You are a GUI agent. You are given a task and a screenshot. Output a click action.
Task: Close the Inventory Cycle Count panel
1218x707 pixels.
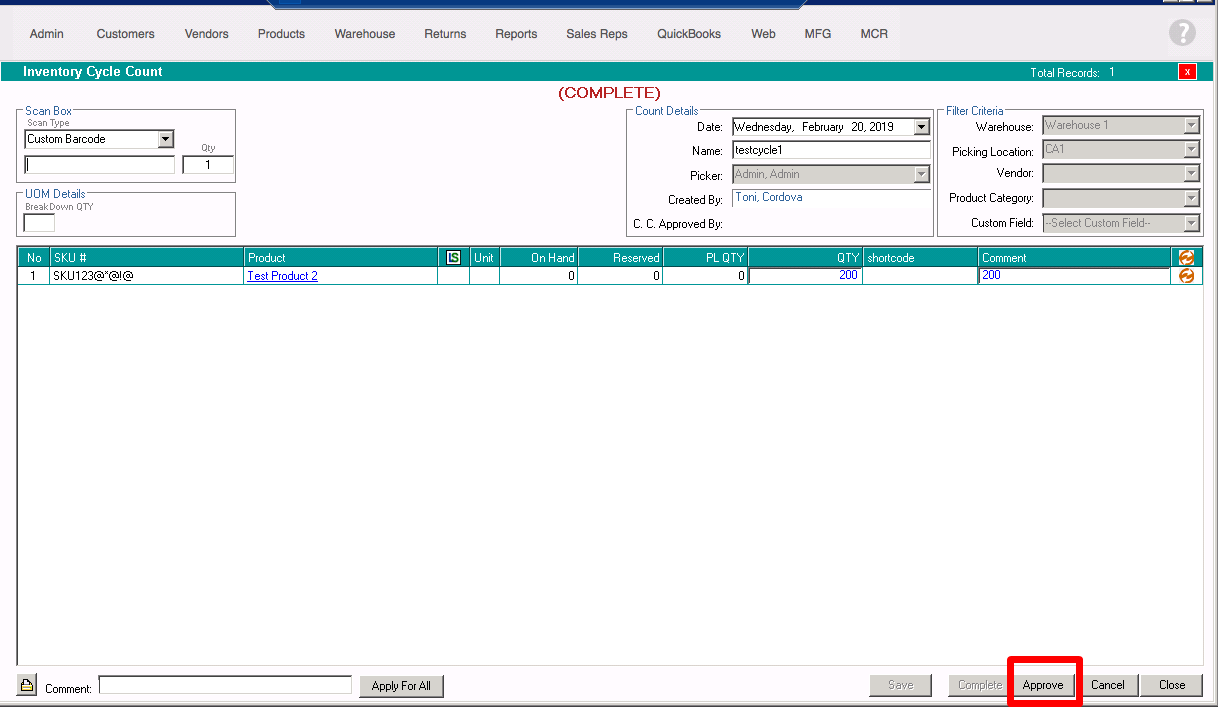pos(1187,71)
